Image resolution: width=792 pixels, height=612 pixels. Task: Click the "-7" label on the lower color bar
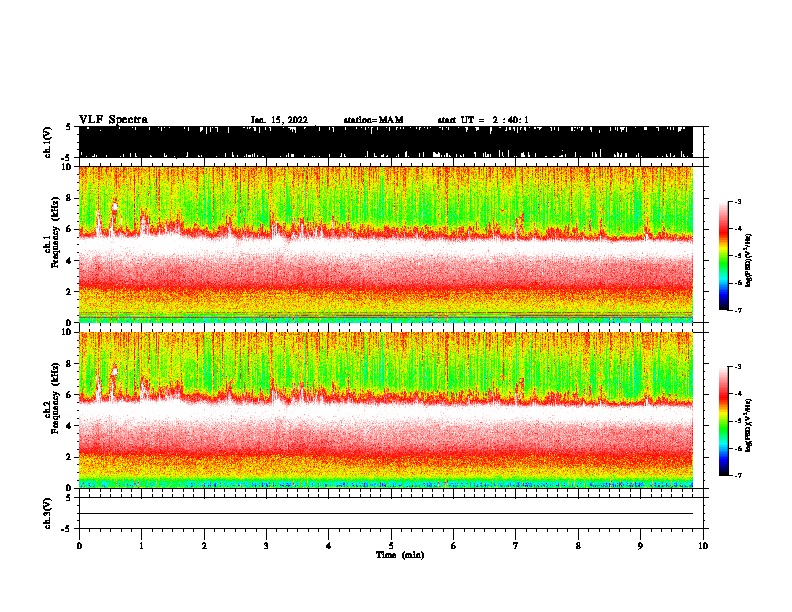tap(737, 475)
